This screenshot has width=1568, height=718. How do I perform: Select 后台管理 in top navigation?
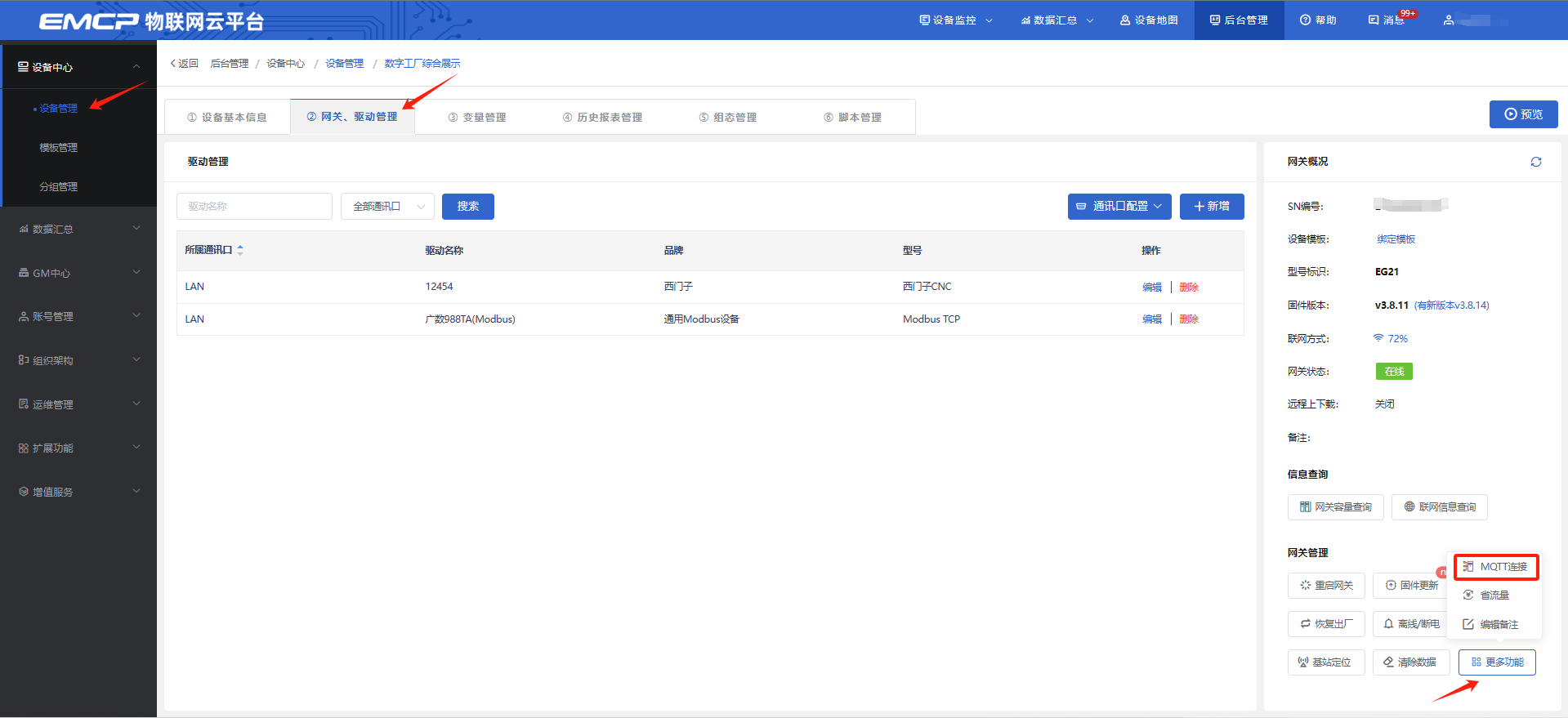[1239, 20]
